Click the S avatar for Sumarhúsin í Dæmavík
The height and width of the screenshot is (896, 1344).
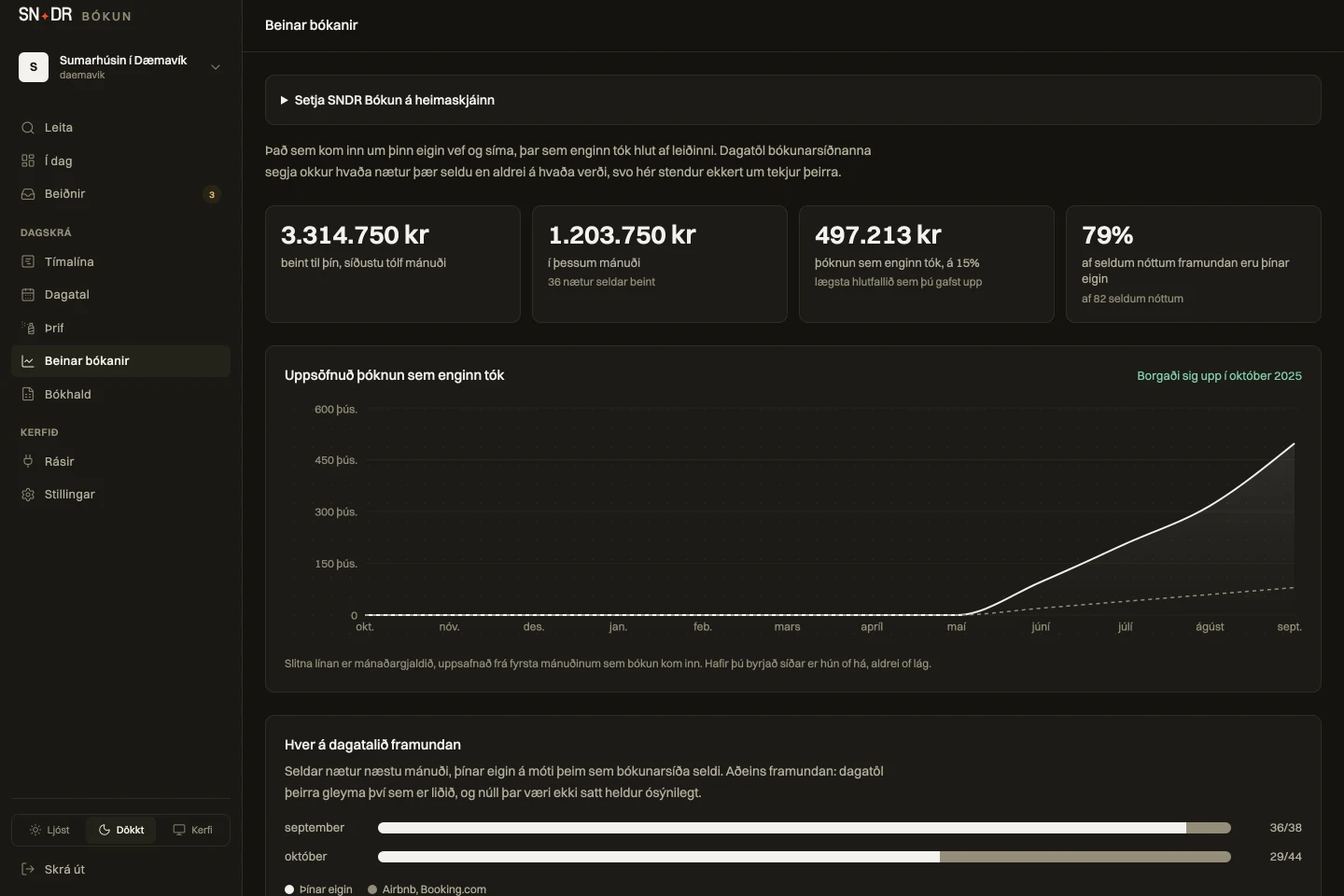(34, 67)
